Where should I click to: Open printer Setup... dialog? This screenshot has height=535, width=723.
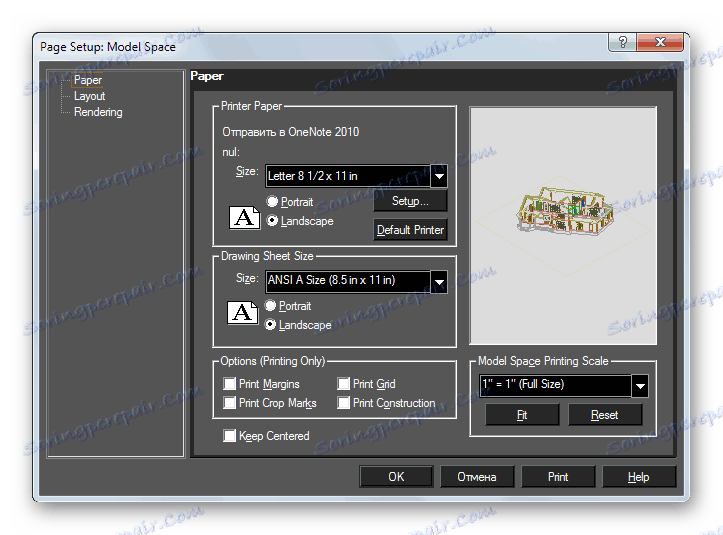pos(410,201)
